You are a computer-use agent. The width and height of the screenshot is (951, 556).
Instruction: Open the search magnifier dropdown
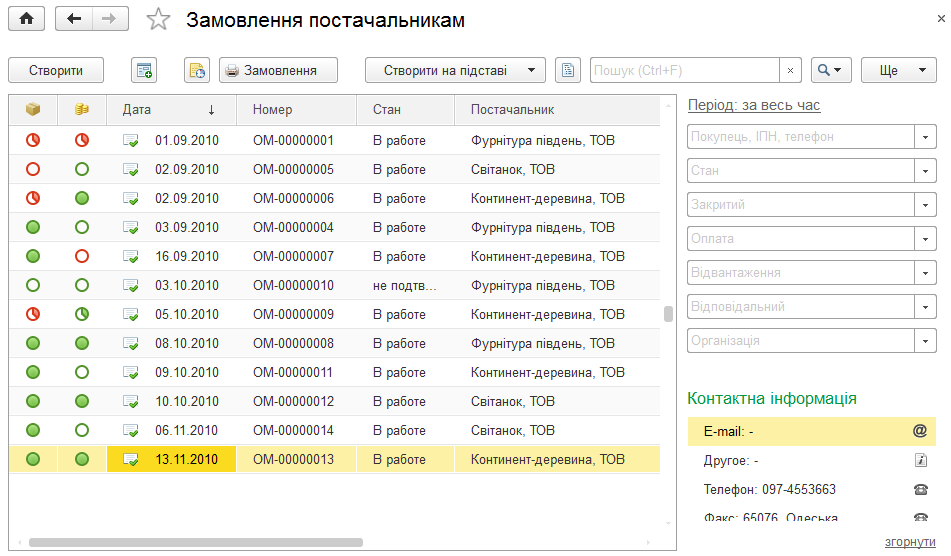(x=831, y=70)
